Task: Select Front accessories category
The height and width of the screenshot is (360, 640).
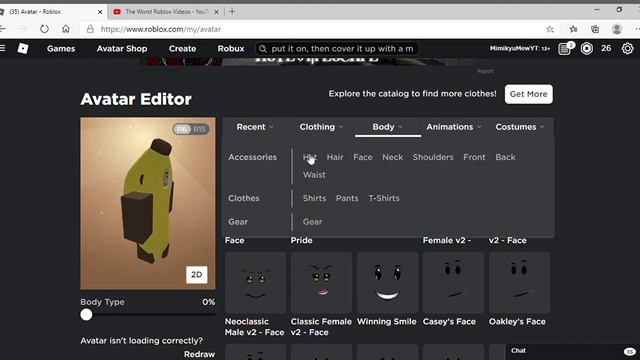Action: point(474,157)
